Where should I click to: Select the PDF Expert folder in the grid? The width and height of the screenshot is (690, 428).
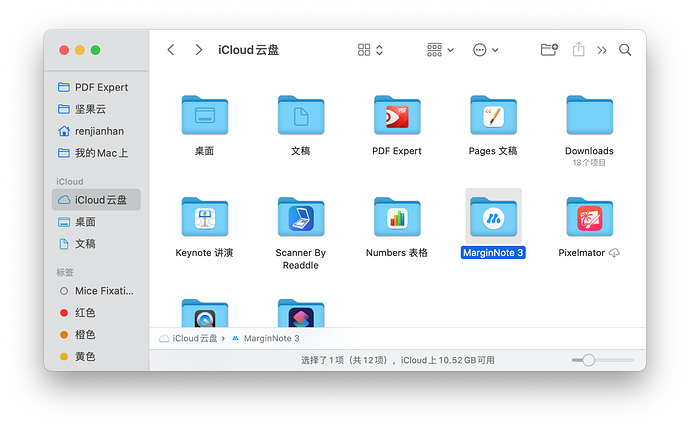click(397, 115)
